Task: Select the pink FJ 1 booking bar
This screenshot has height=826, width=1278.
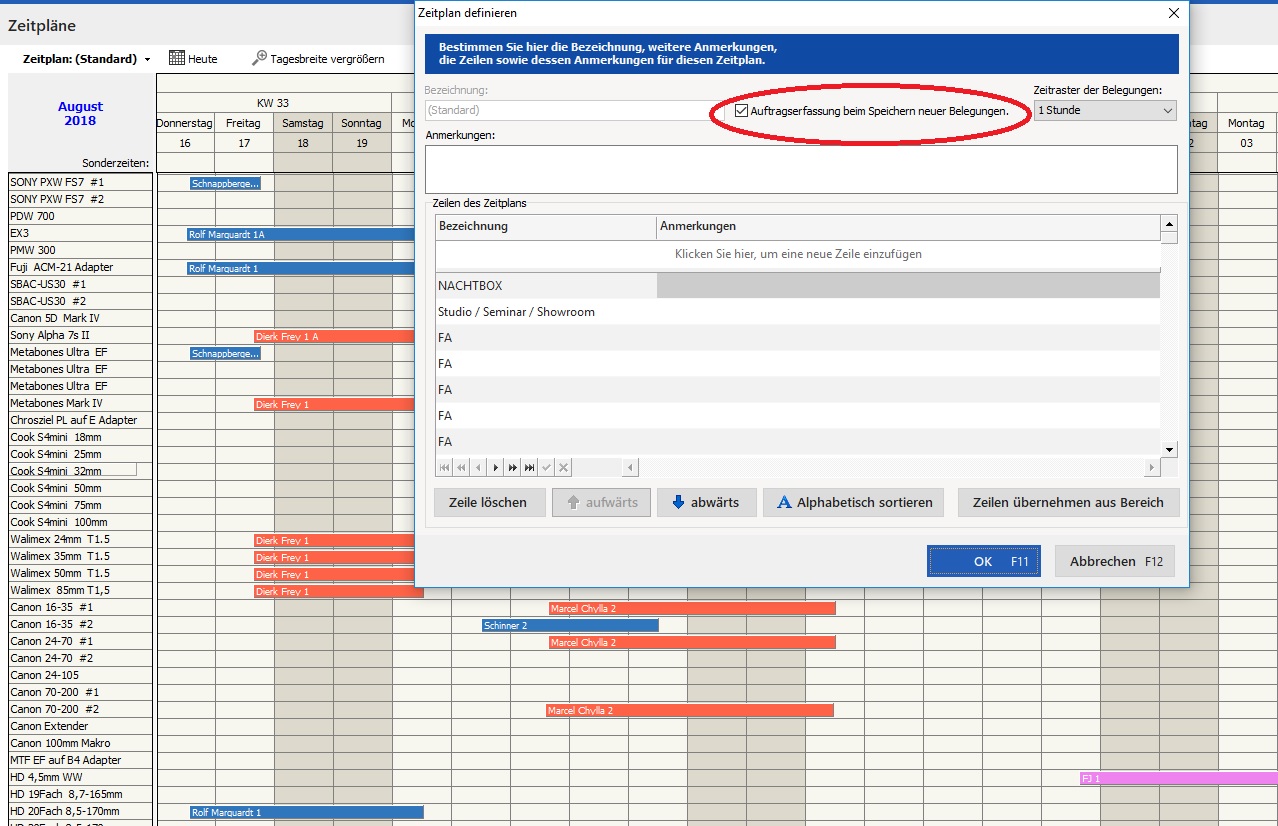Action: 1179,779
